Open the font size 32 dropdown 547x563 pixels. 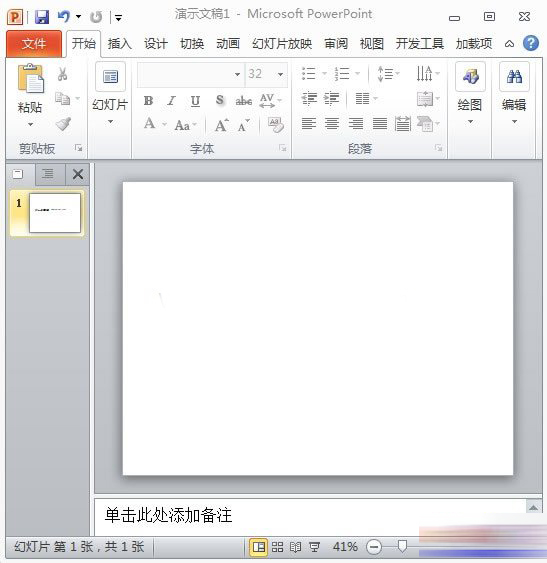coord(281,74)
